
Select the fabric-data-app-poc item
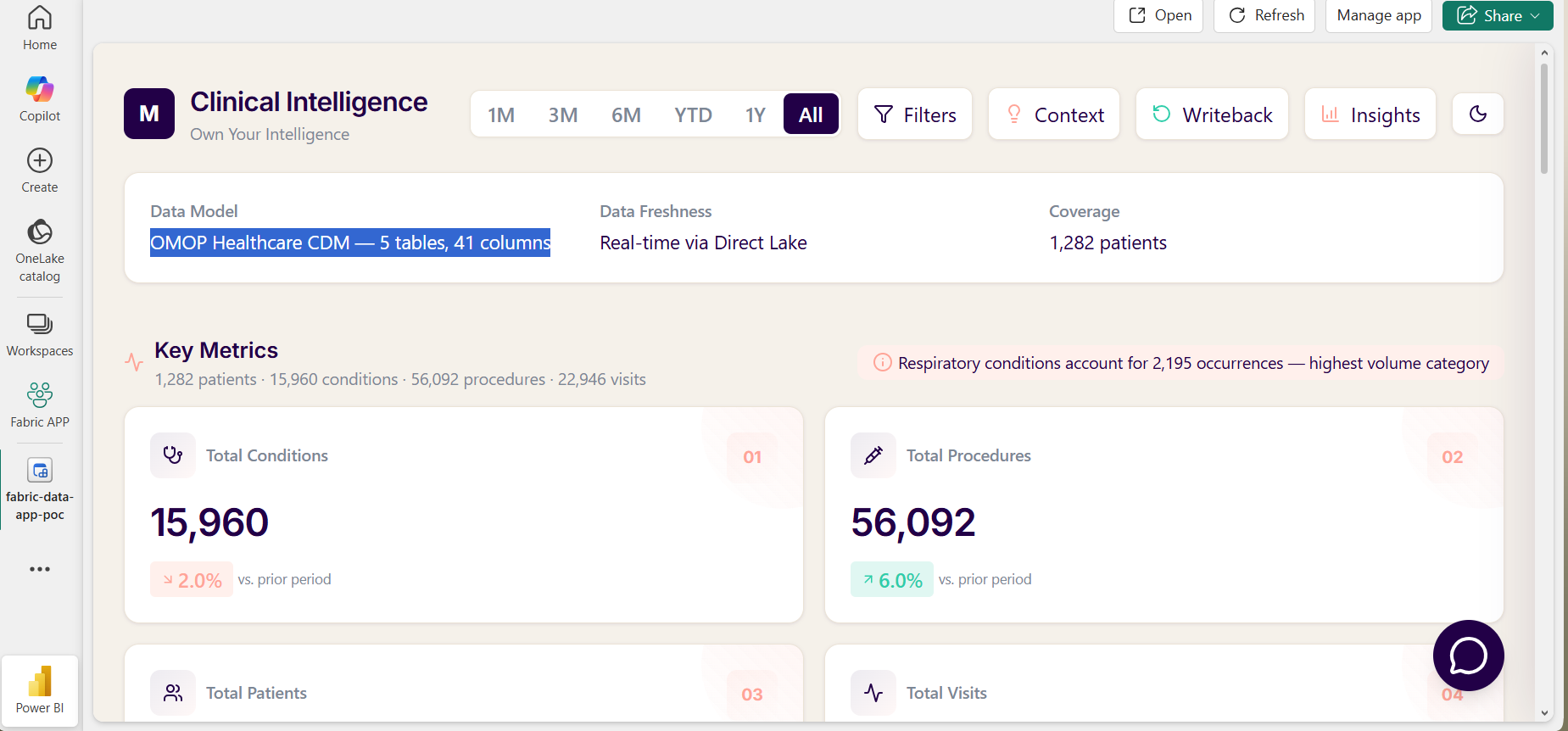pos(40,490)
